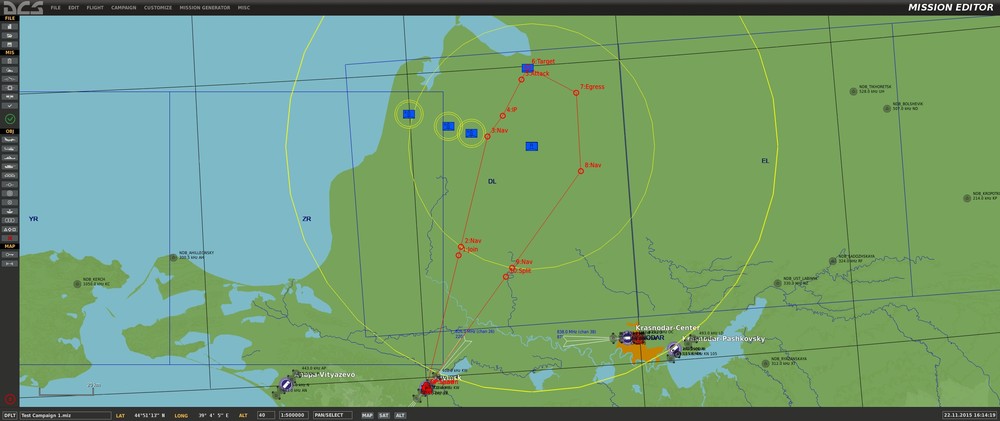
Task: Select the helicopter group placement tool
Action: pos(10,147)
